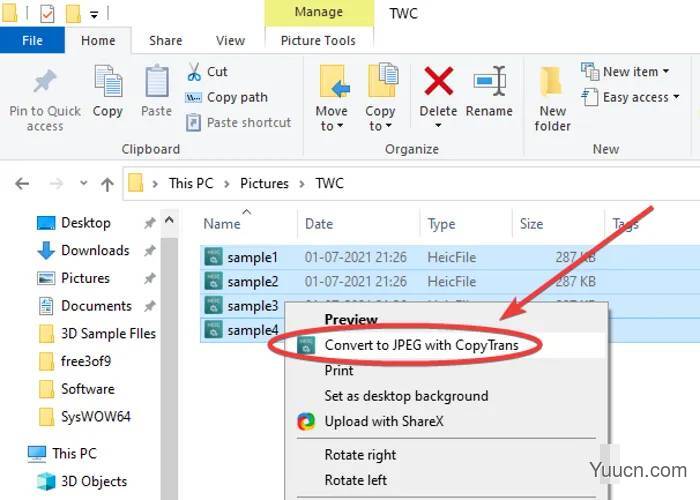
Task: Choose Print from the context menu
Action: coord(446,371)
